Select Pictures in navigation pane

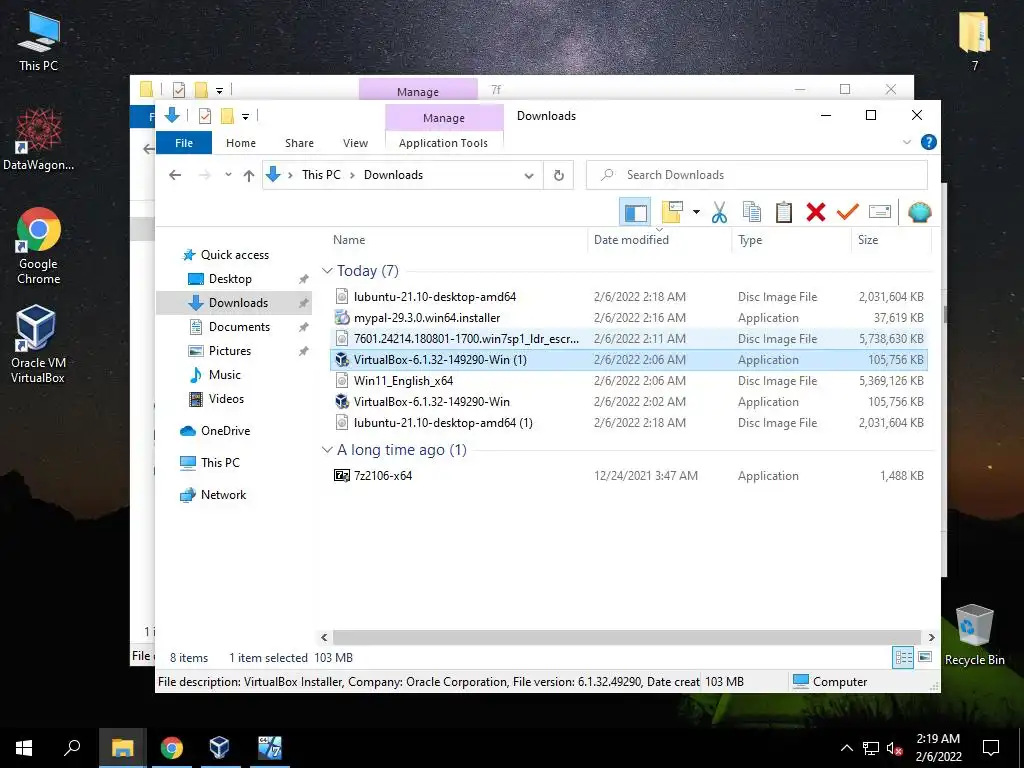[x=230, y=351]
